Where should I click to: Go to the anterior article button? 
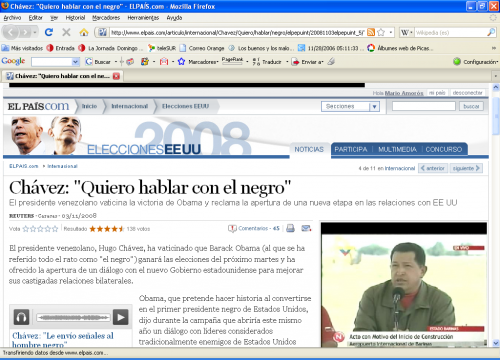point(433,168)
